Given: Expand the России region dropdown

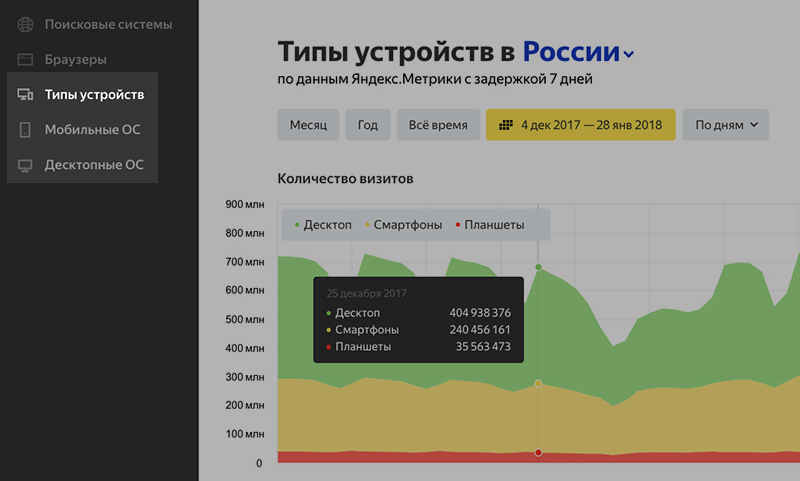Looking at the screenshot, I should click(579, 52).
